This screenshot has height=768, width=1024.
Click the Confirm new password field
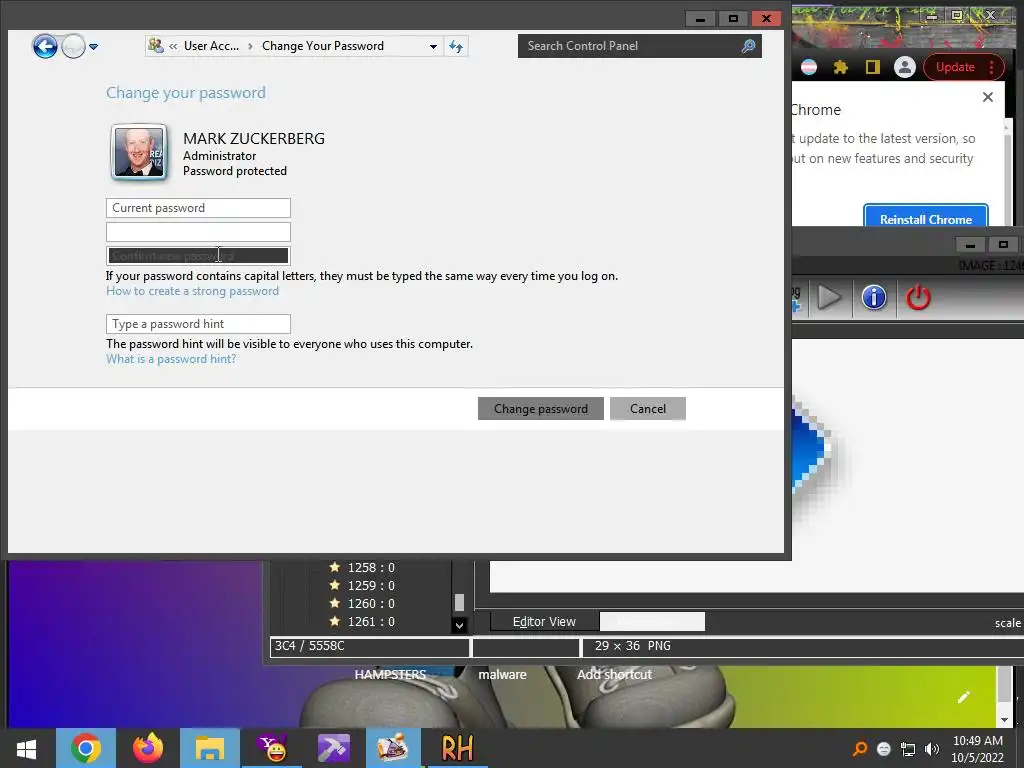(x=198, y=256)
